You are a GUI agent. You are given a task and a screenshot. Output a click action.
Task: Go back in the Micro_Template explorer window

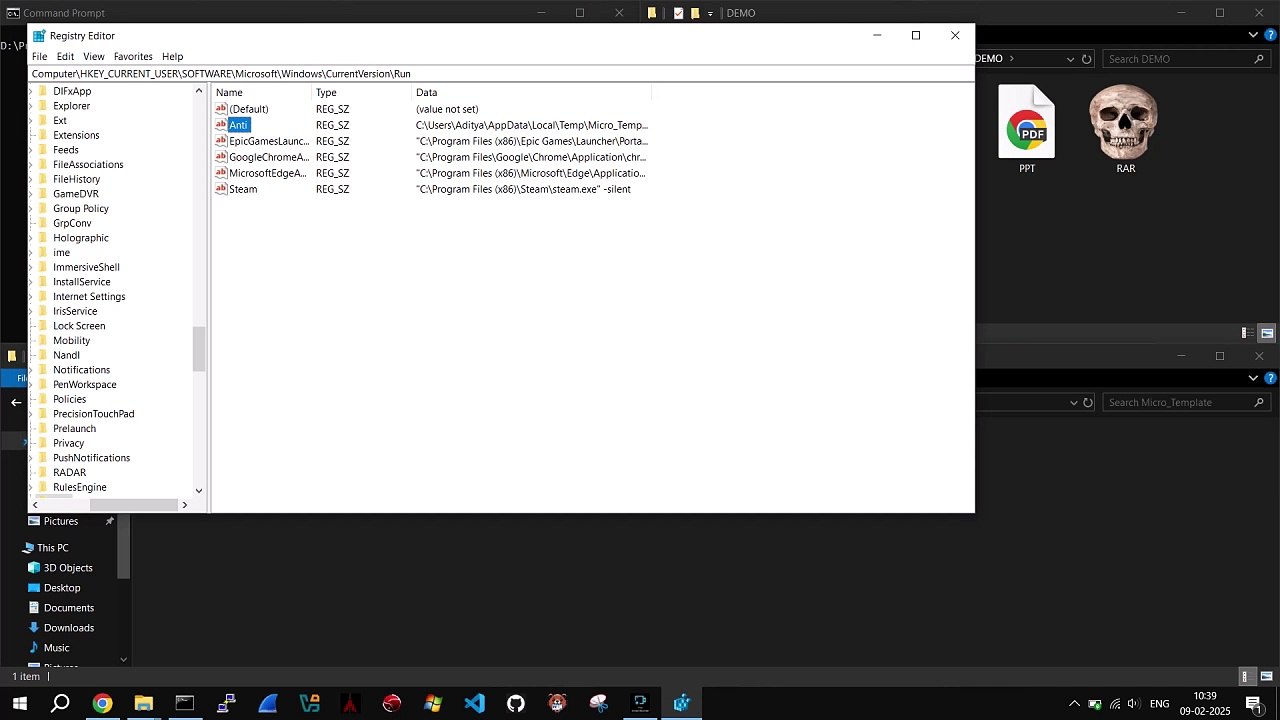click(16, 402)
